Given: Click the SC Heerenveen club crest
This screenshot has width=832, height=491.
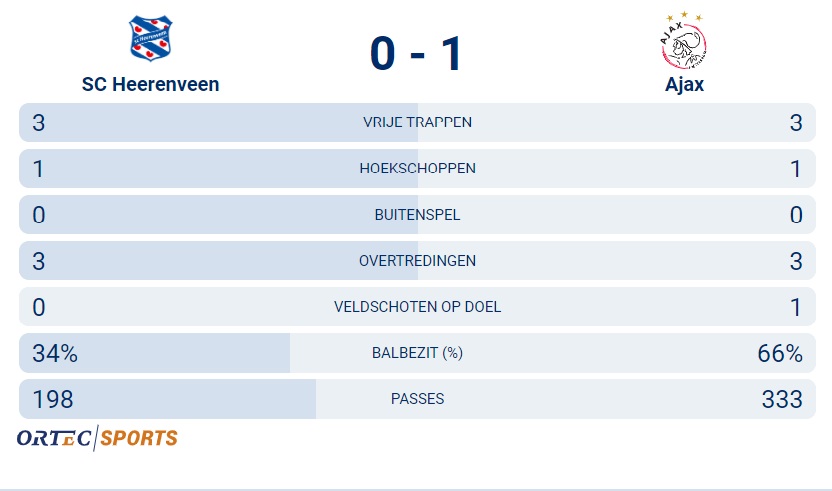Looking at the screenshot, I should tap(150, 39).
